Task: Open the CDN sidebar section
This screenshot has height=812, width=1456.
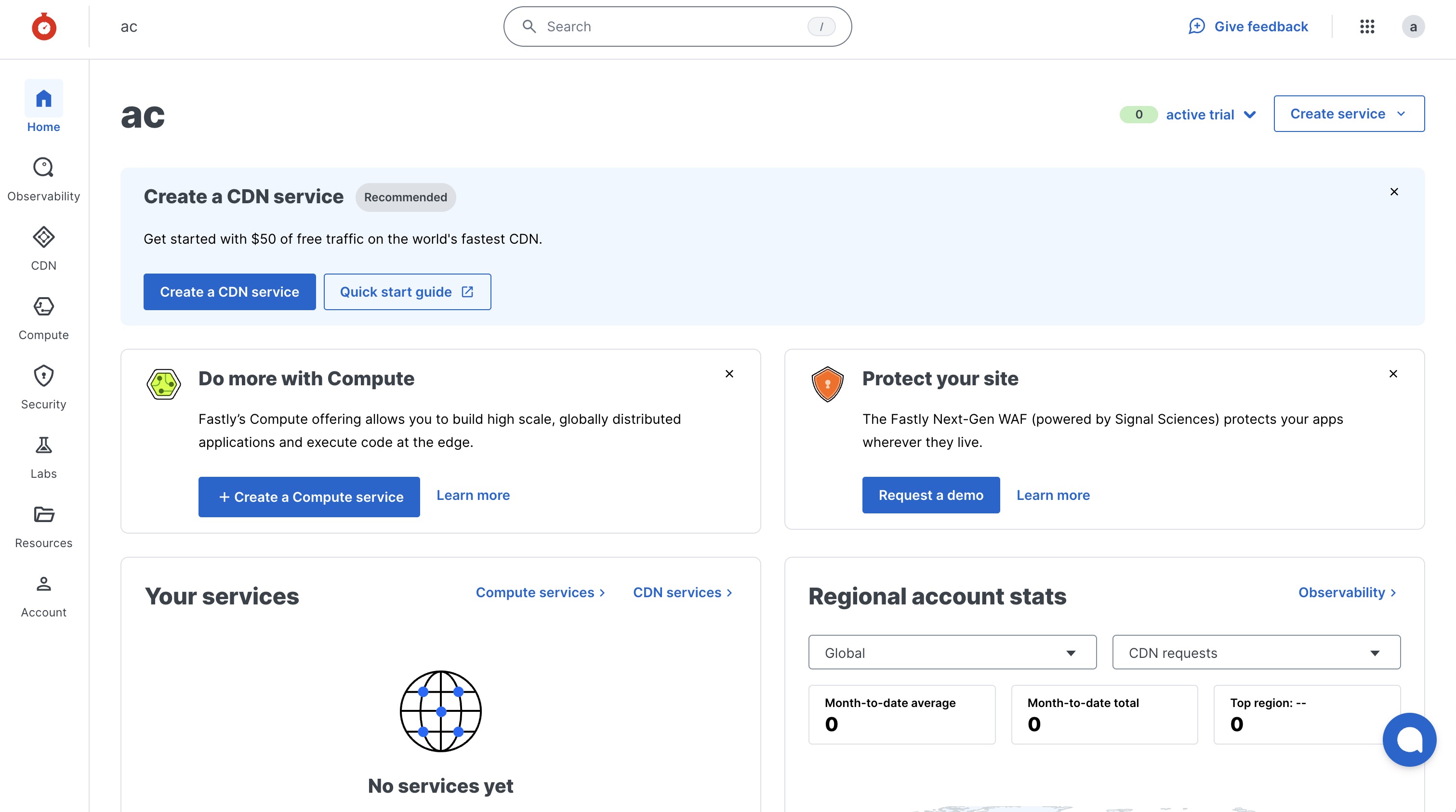Action: tap(43, 249)
